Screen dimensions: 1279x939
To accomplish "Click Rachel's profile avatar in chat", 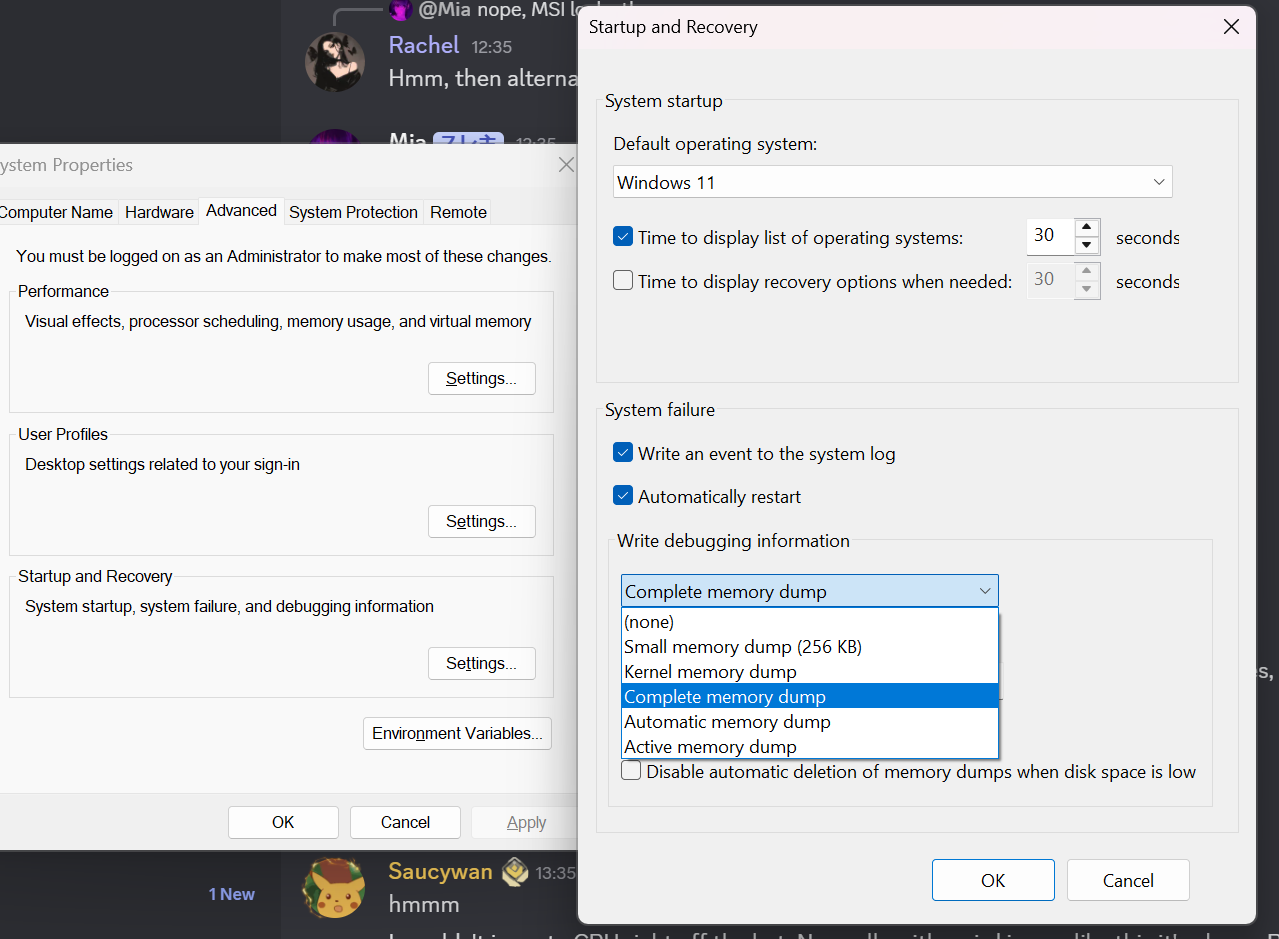I will pyautogui.click(x=334, y=62).
